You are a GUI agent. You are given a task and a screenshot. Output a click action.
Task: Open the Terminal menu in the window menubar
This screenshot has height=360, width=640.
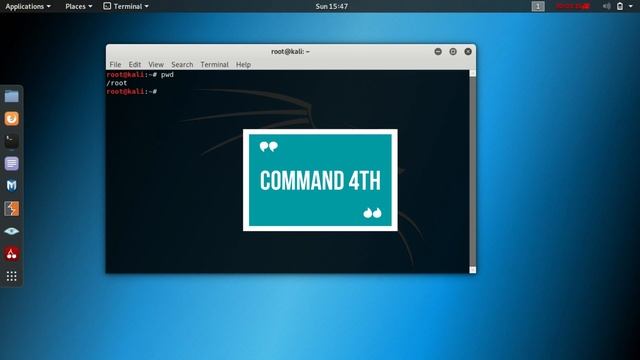(x=214, y=64)
